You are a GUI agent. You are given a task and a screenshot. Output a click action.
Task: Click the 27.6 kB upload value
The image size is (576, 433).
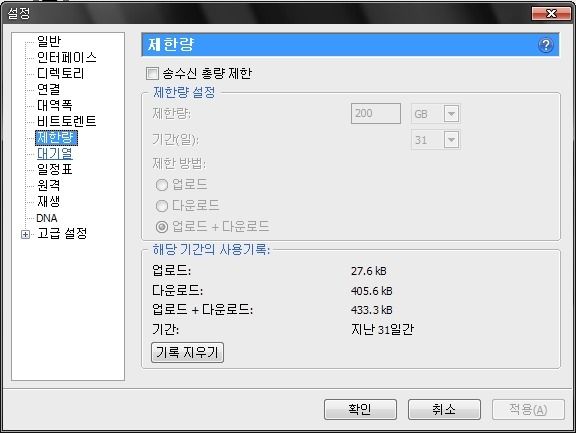[x=368, y=271]
